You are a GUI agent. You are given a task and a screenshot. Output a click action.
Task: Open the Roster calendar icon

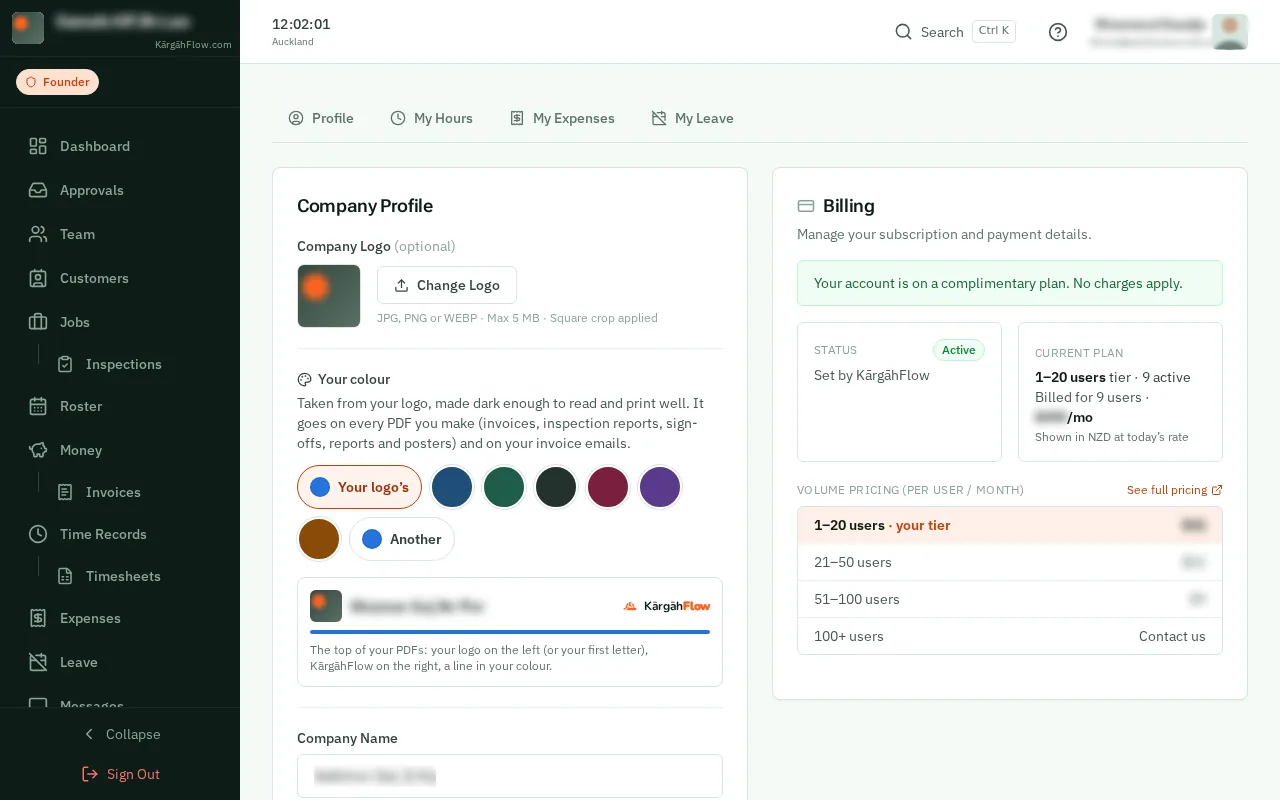tap(38, 406)
